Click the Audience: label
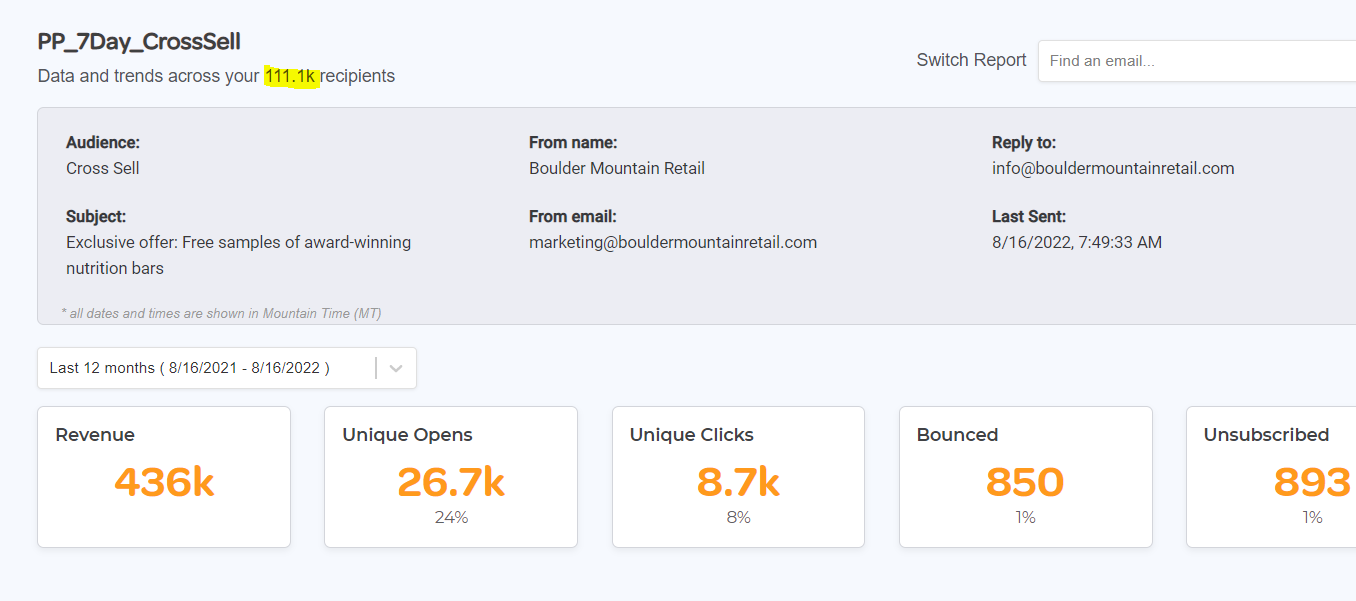Image resolution: width=1356 pixels, height=601 pixels. pyautogui.click(x=103, y=143)
